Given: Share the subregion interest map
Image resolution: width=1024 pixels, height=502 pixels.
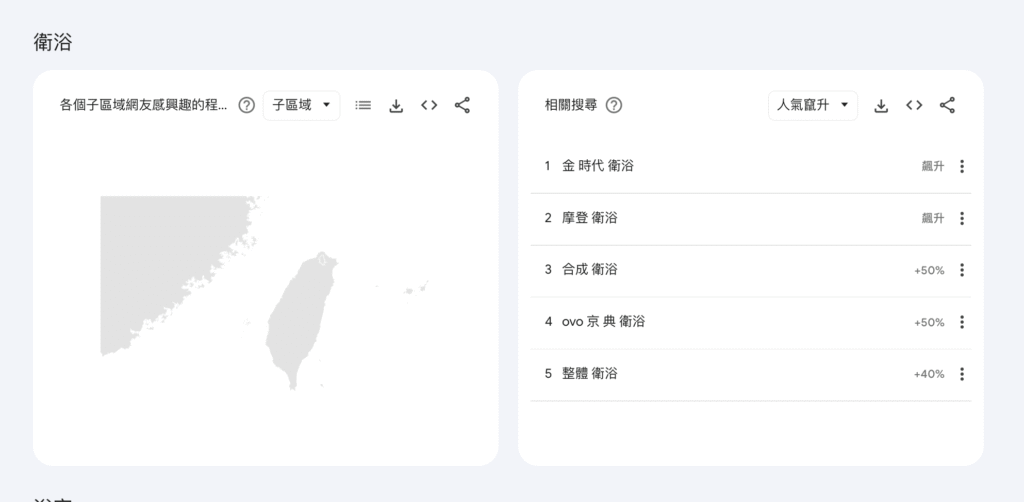Looking at the screenshot, I should (x=462, y=105).
